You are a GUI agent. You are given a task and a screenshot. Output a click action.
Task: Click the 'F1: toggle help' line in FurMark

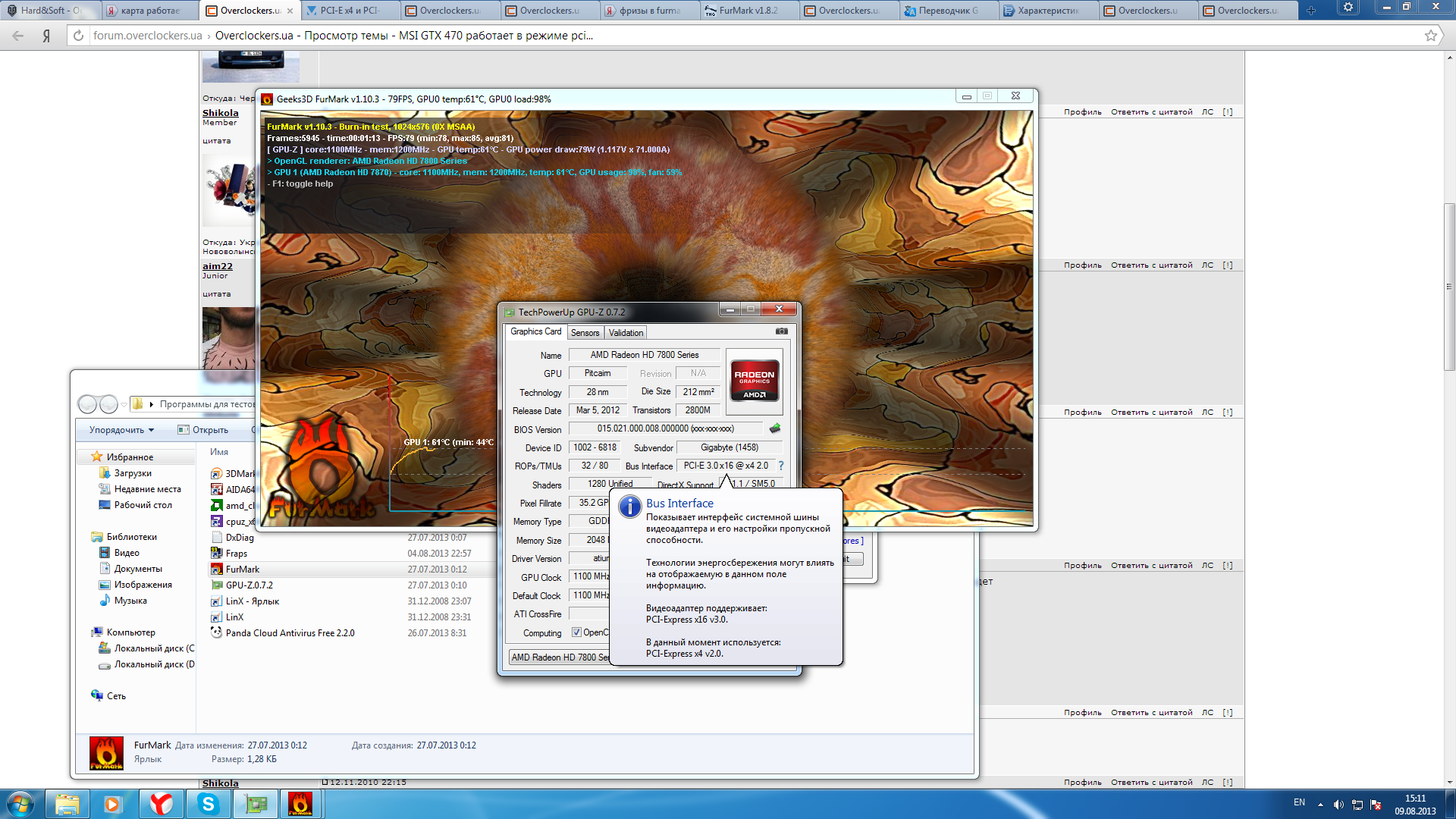click(300, 184)
